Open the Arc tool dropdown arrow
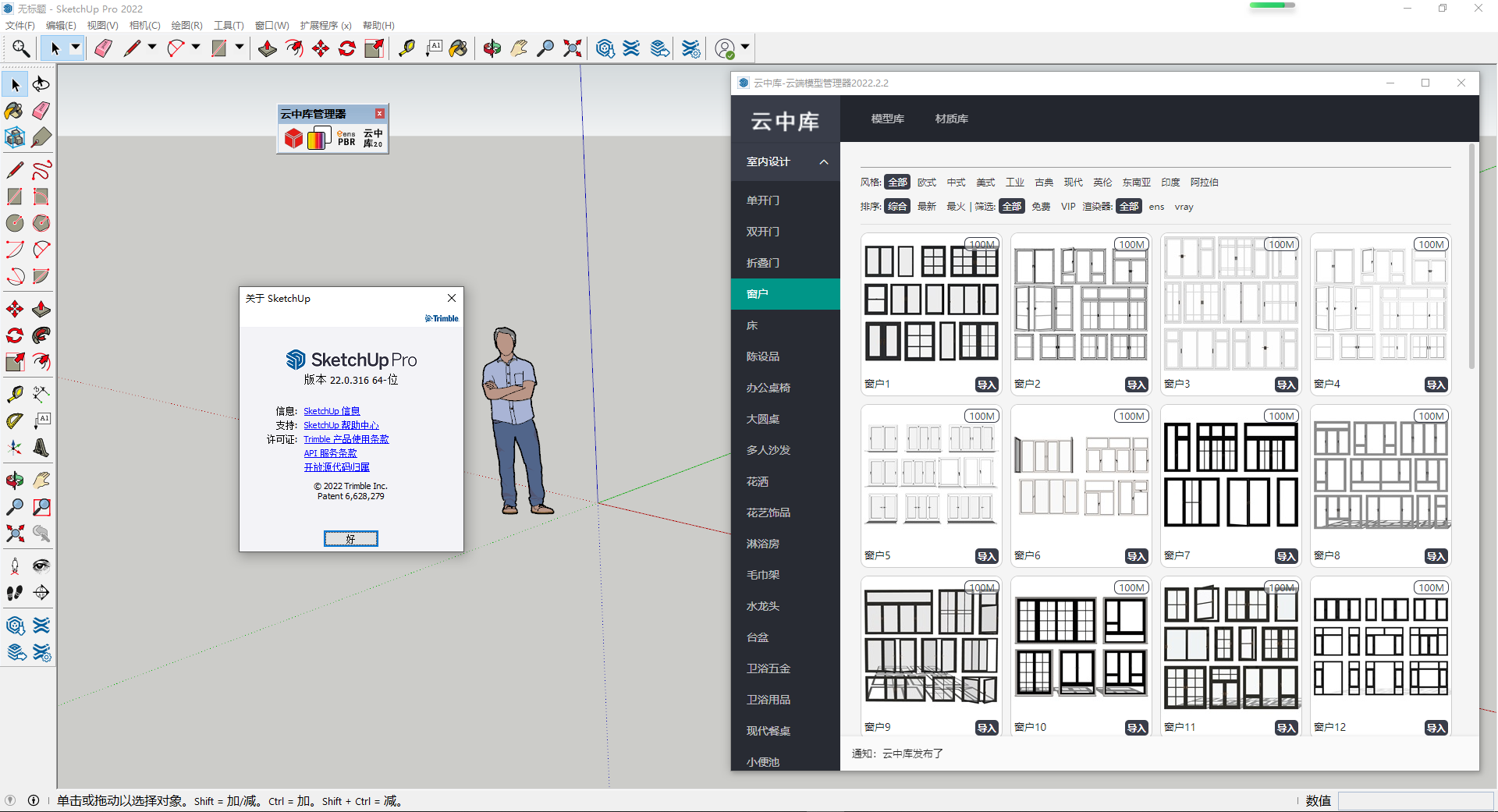The width and height of the screenshot is (1498, 812). point(196,48)
